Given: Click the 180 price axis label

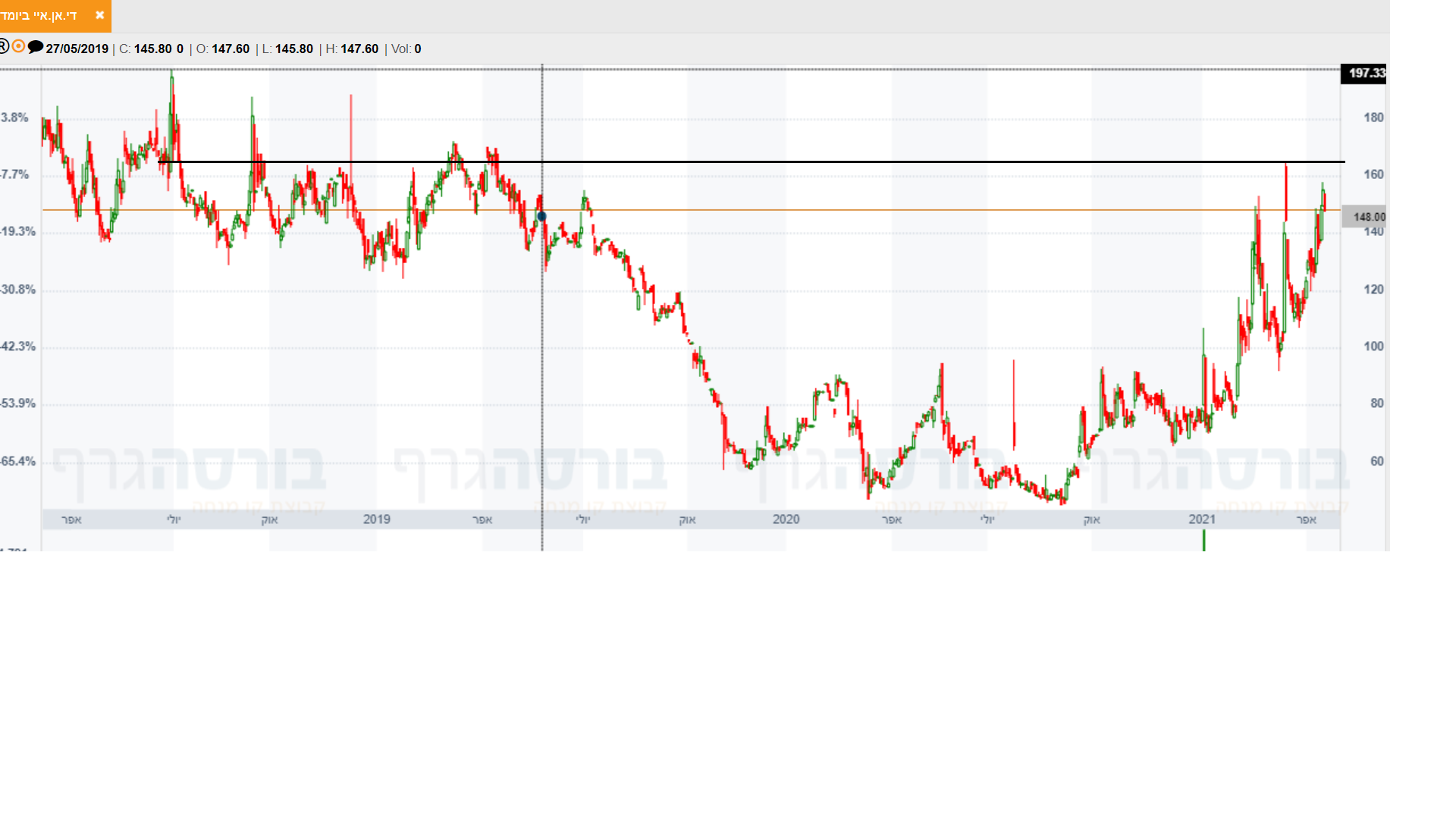Looking at the screenshot, I should coord(1373,118).
